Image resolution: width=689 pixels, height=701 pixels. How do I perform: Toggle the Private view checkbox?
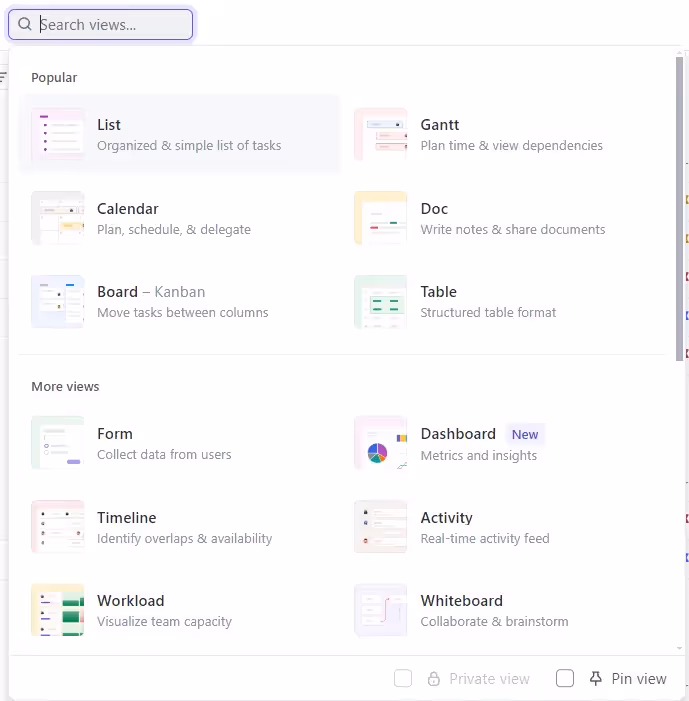(x=403, y=679)
